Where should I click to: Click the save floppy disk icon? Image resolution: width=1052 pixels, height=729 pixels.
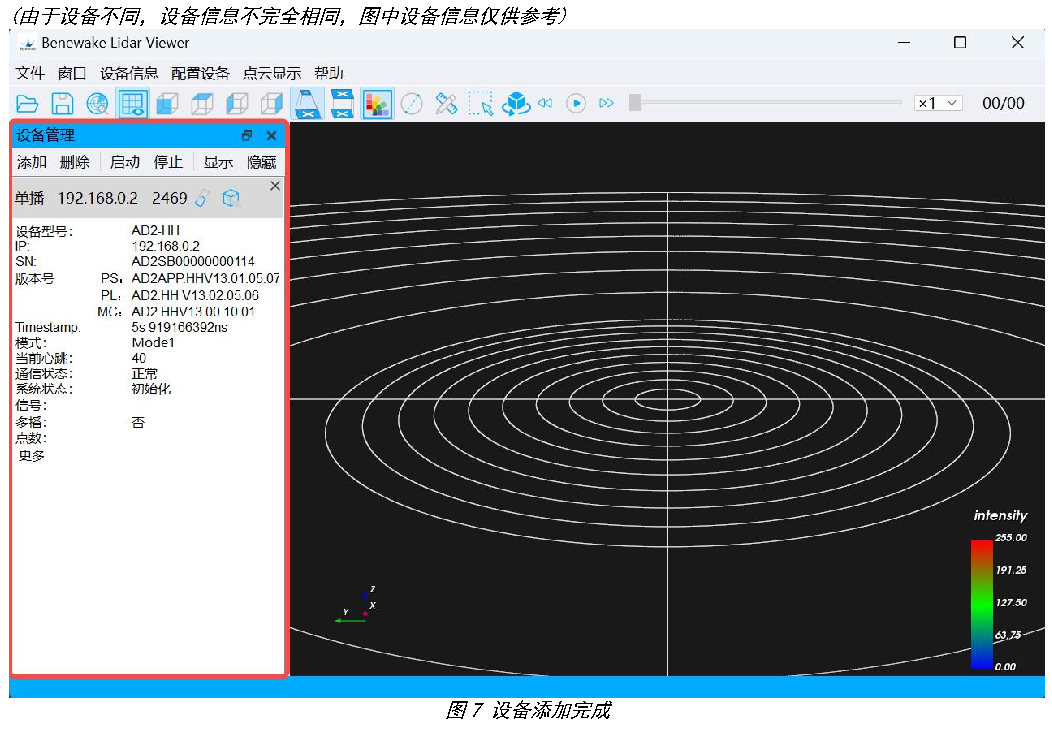point(62,104)
